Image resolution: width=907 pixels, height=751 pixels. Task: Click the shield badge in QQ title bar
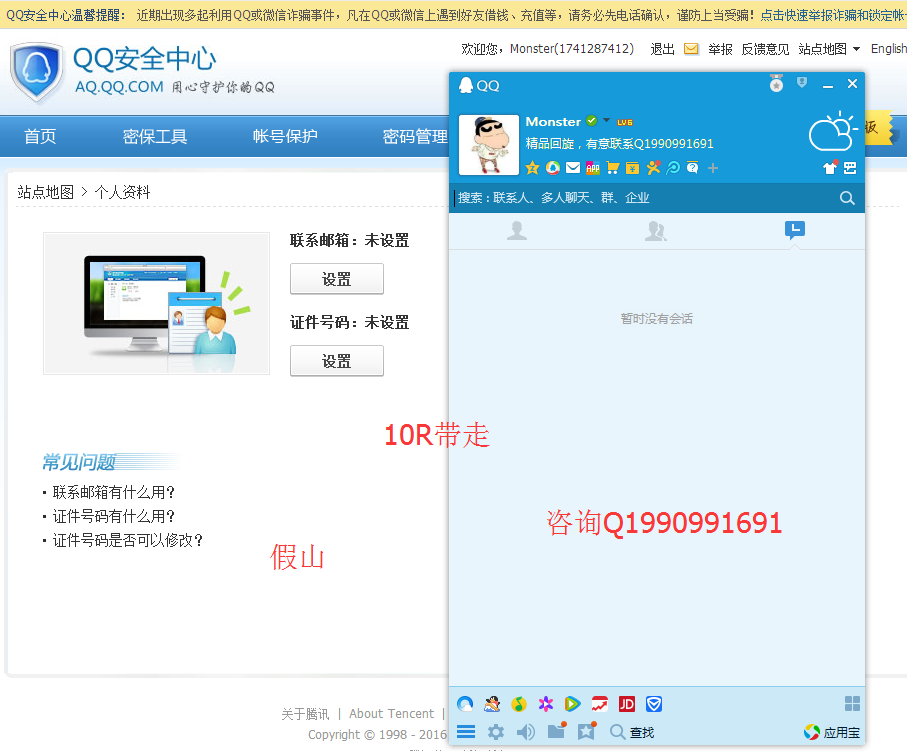coord(802,82)
